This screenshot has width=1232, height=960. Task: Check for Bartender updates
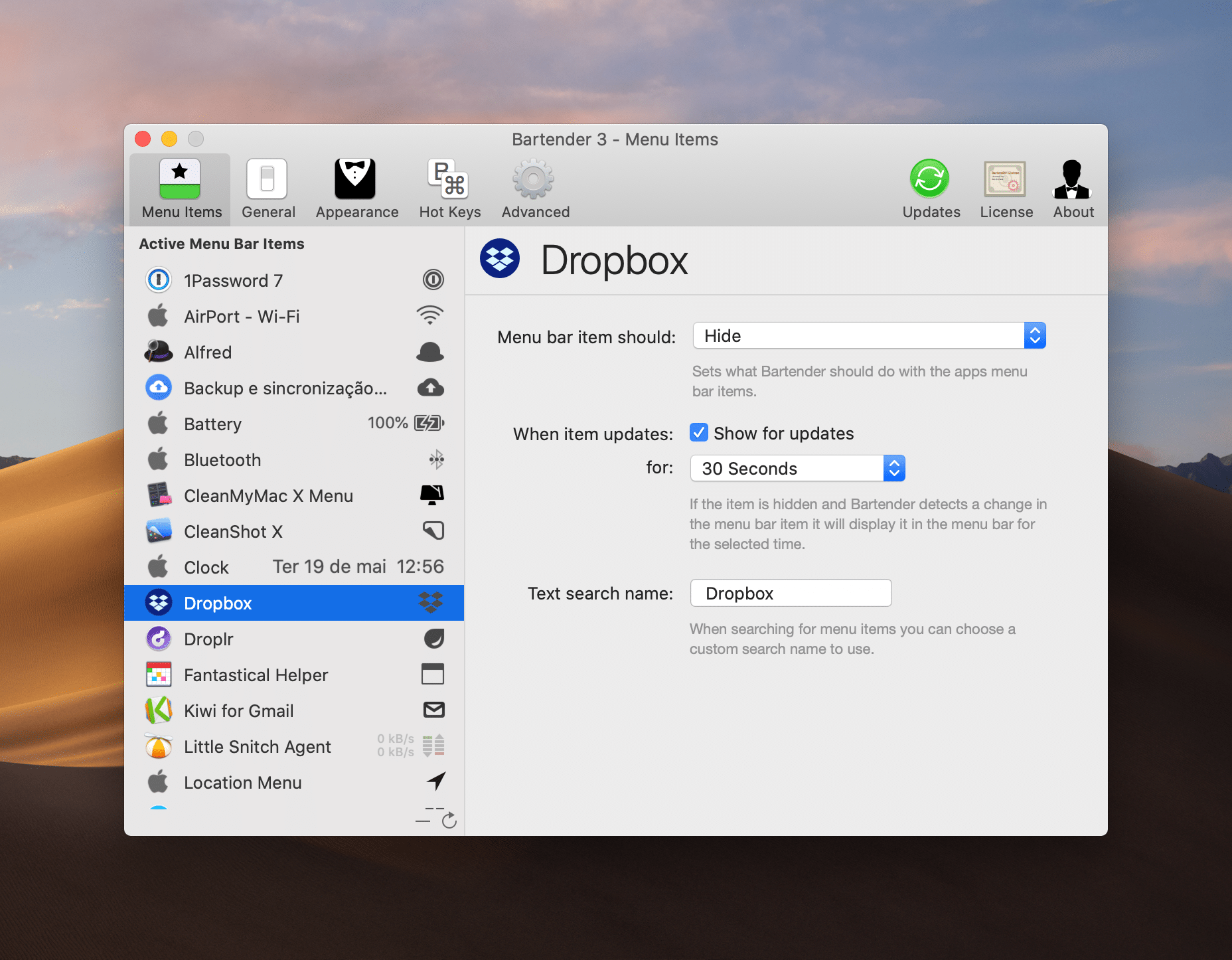931,188
